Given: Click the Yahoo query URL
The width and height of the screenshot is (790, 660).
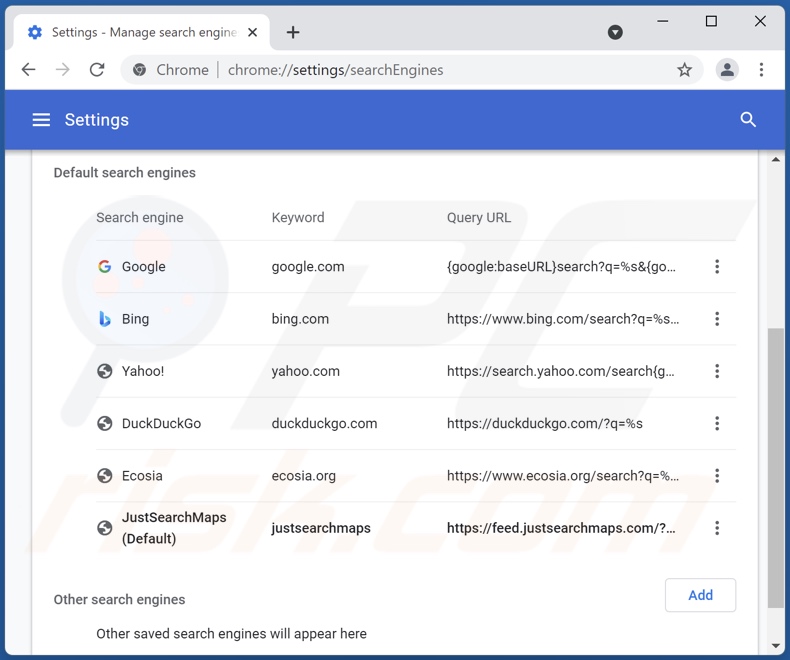Looking at the screenshot, I should click(560, 371).
